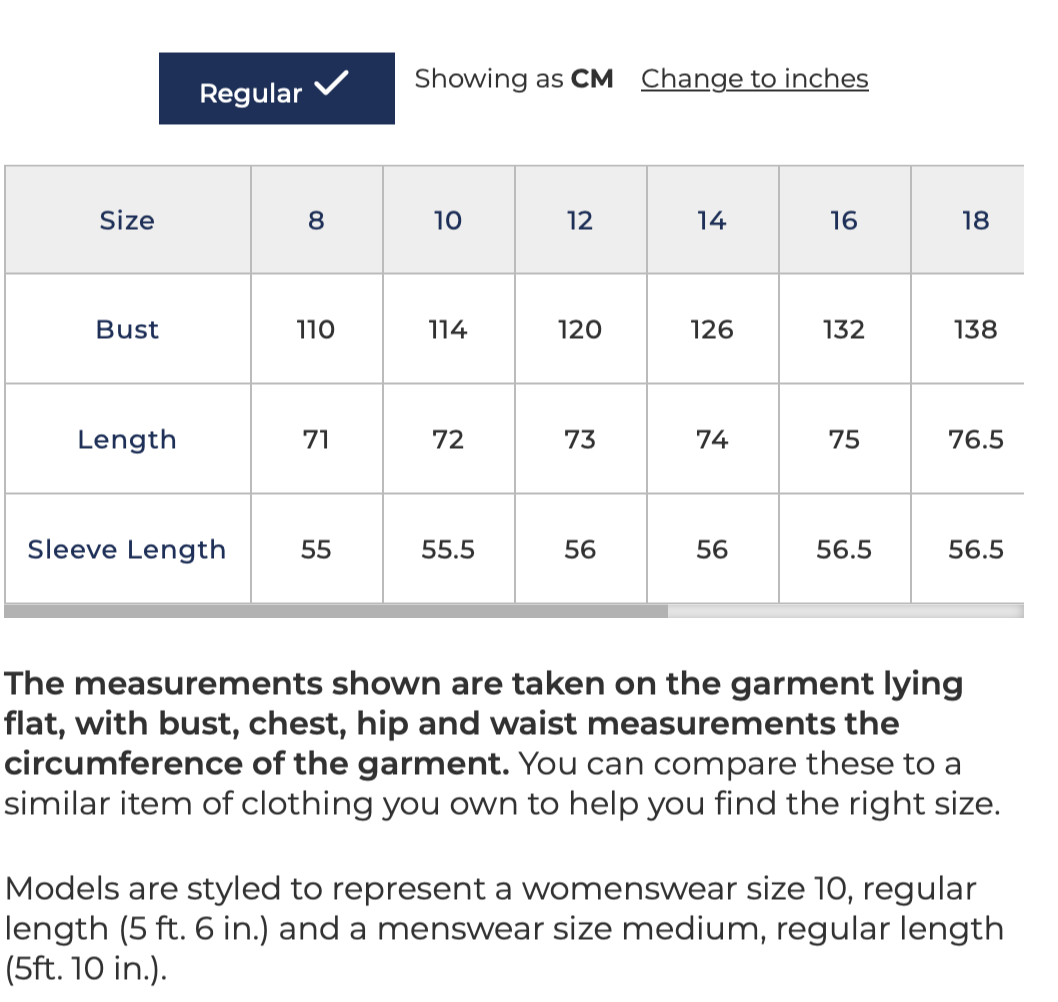Click the Bust row label
Image resolution: width=1058 pixels, height=1002 pixels.
click(128, 329)
